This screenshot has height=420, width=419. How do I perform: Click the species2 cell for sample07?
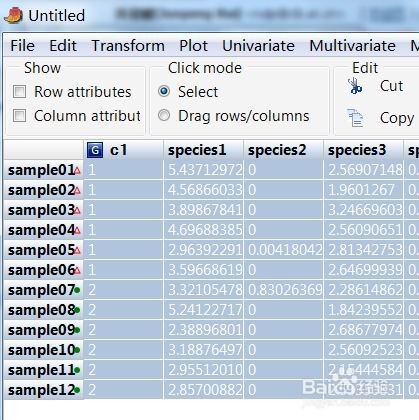[x=283, y=290]
